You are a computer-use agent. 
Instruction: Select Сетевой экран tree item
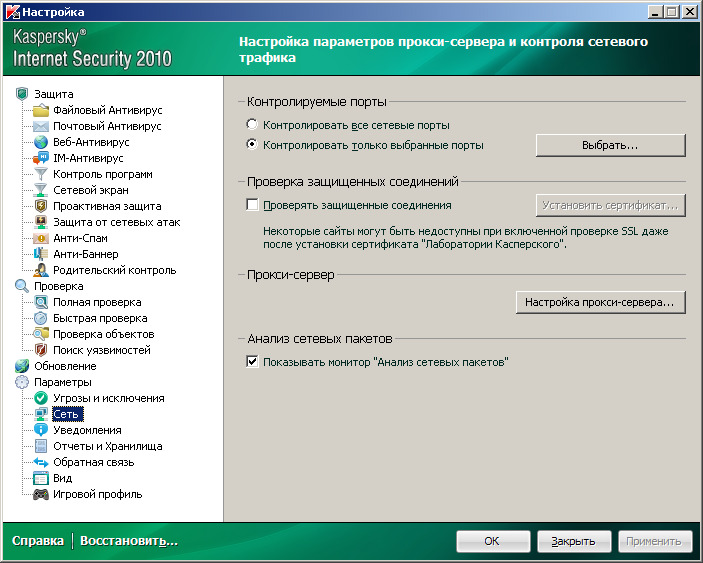coord(91,190)
